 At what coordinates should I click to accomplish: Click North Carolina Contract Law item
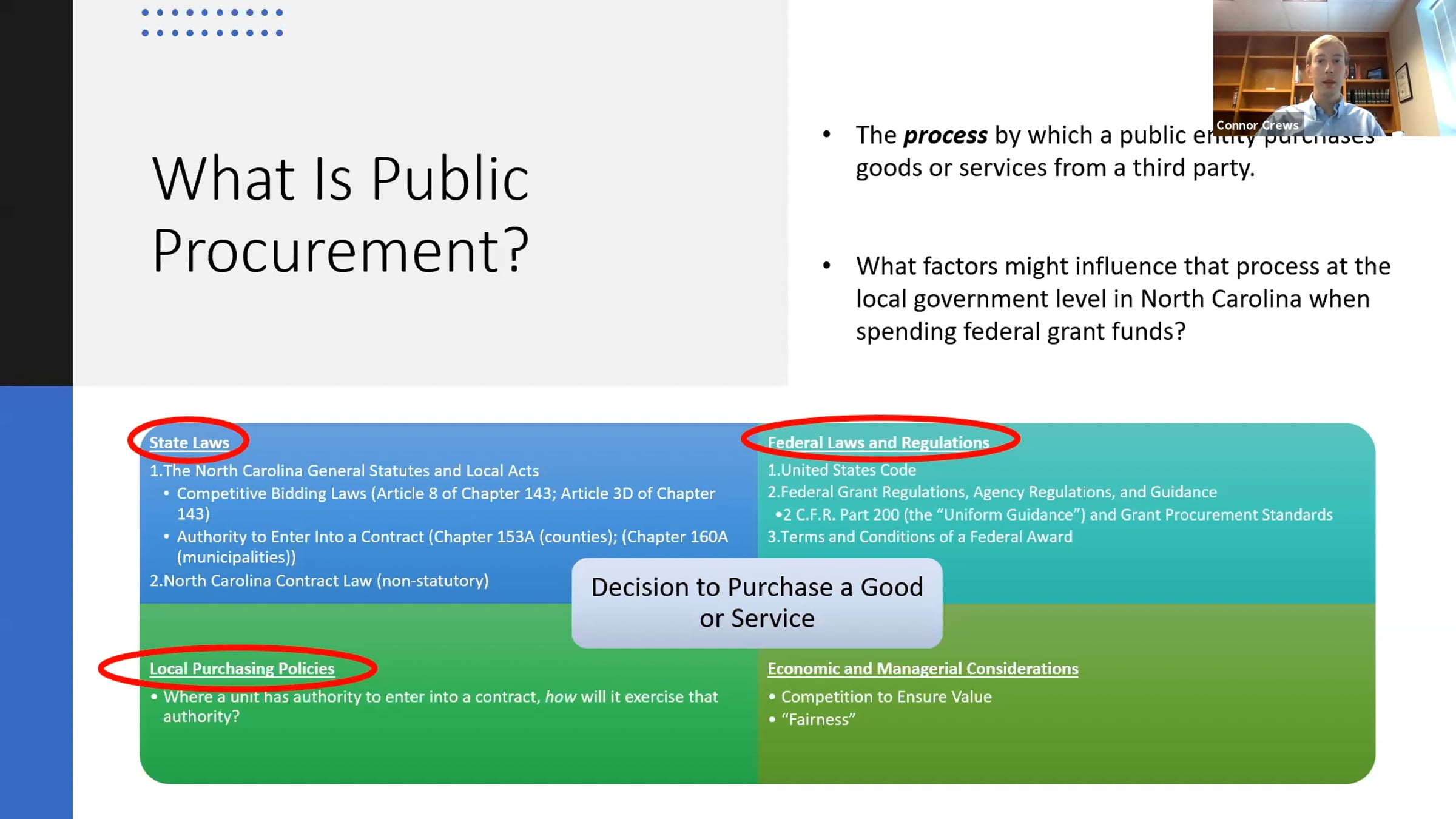pos(319,581)
